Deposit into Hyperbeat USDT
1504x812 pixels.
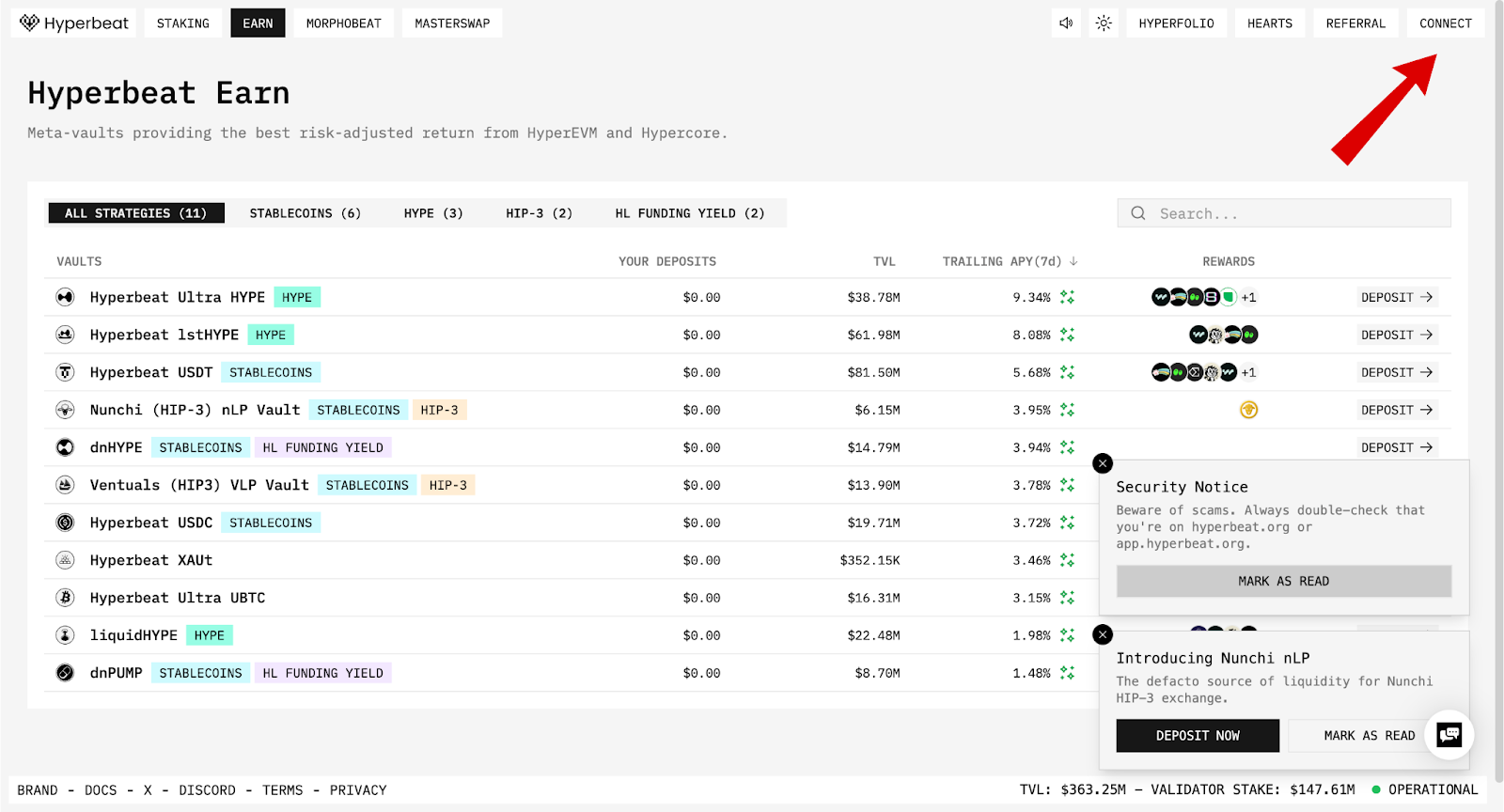tap(1397, 372)
